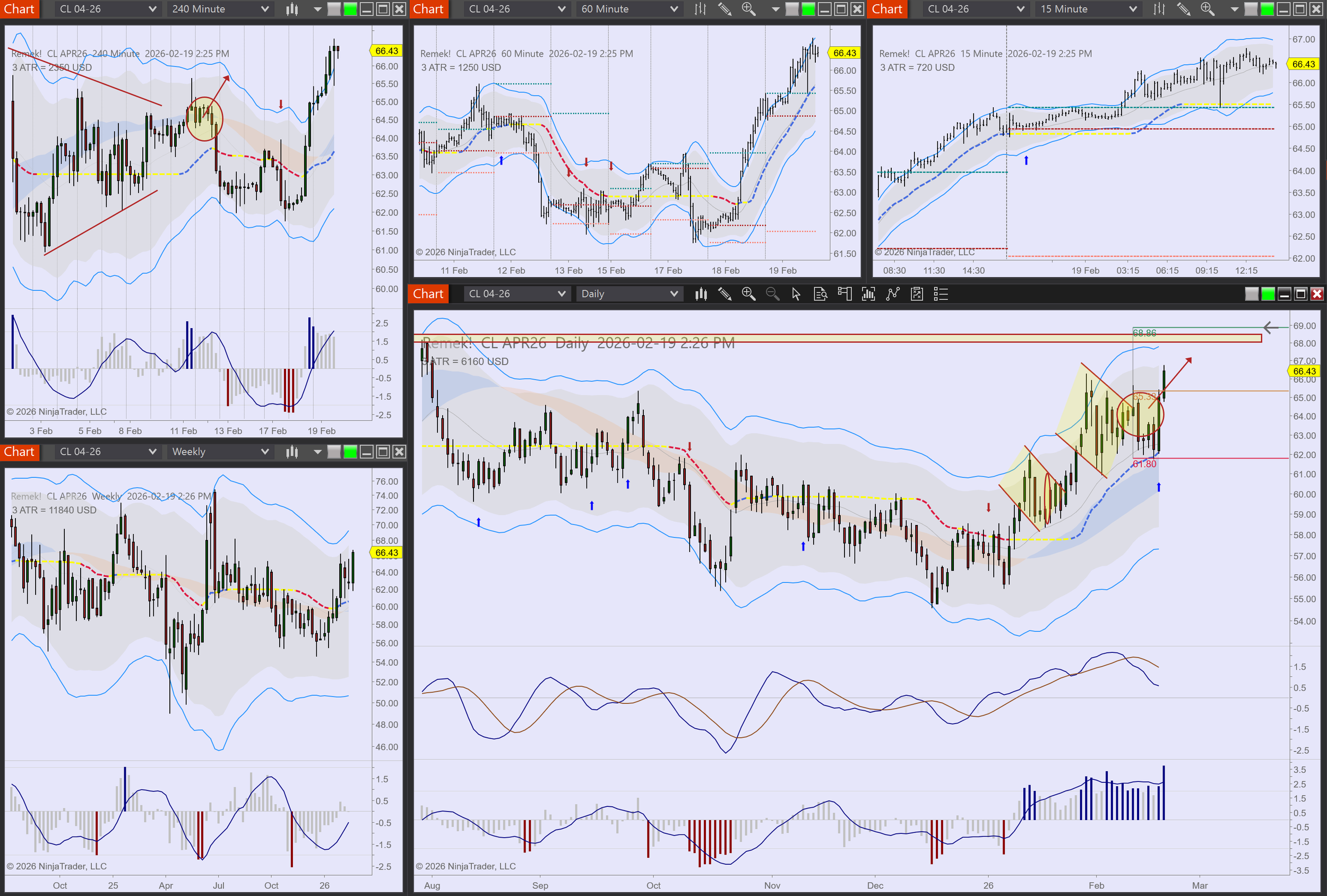Click zoom in icon on Daily chart

748,294
